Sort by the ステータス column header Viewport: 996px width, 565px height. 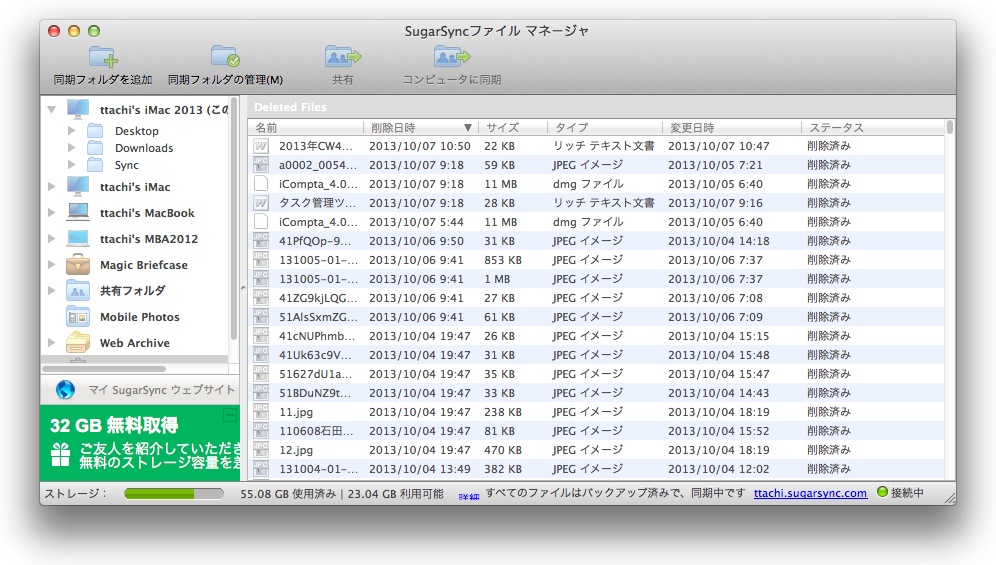click(873, 127)
